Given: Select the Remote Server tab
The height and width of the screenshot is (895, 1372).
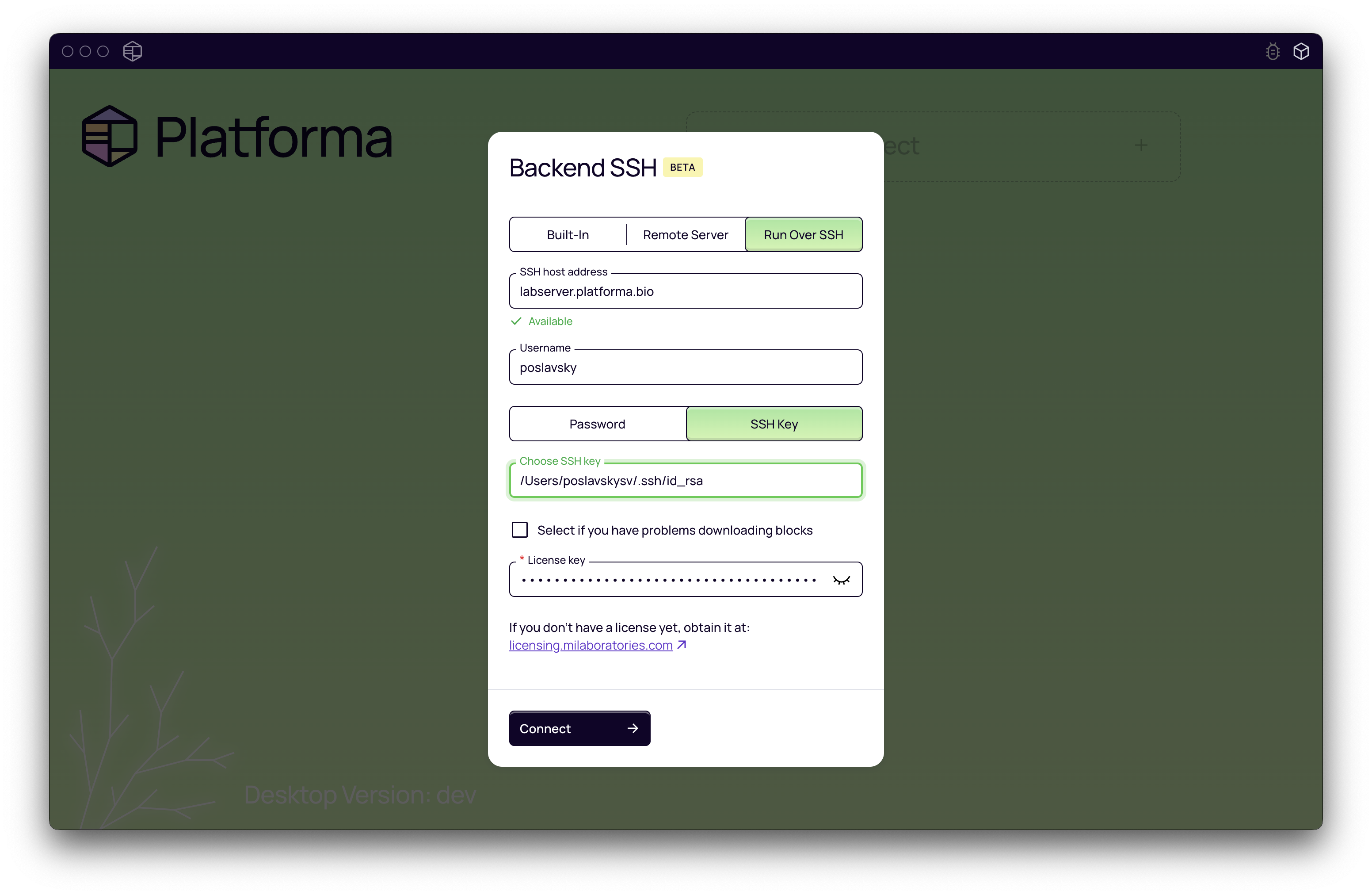Looking at the screenshot, I should 686,234.
